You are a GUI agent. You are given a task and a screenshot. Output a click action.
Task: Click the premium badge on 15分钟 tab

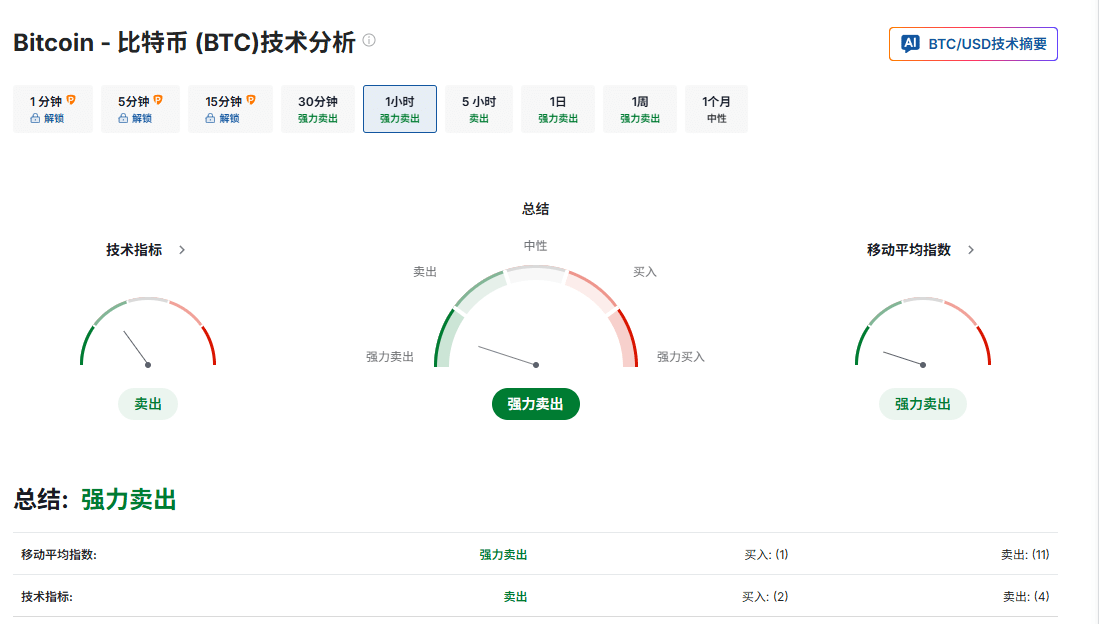(x=251, y=100)
